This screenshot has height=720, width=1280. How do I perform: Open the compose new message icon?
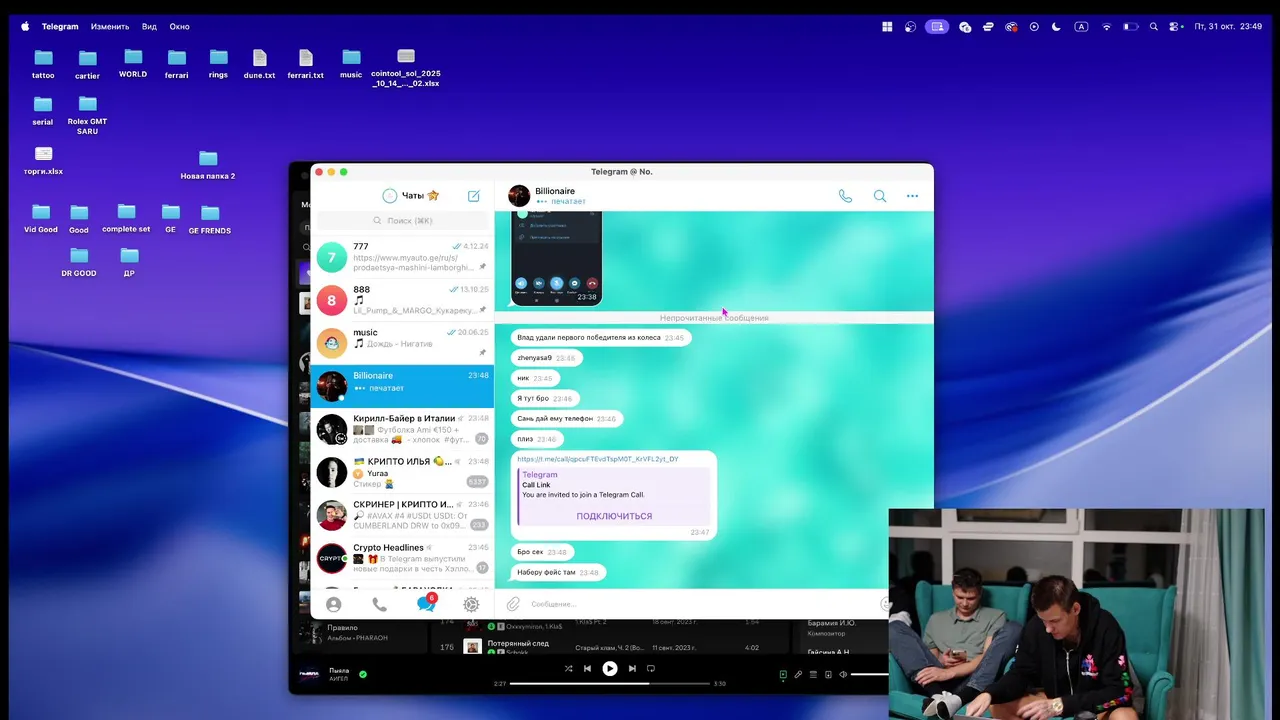click(x=474, y=196)
